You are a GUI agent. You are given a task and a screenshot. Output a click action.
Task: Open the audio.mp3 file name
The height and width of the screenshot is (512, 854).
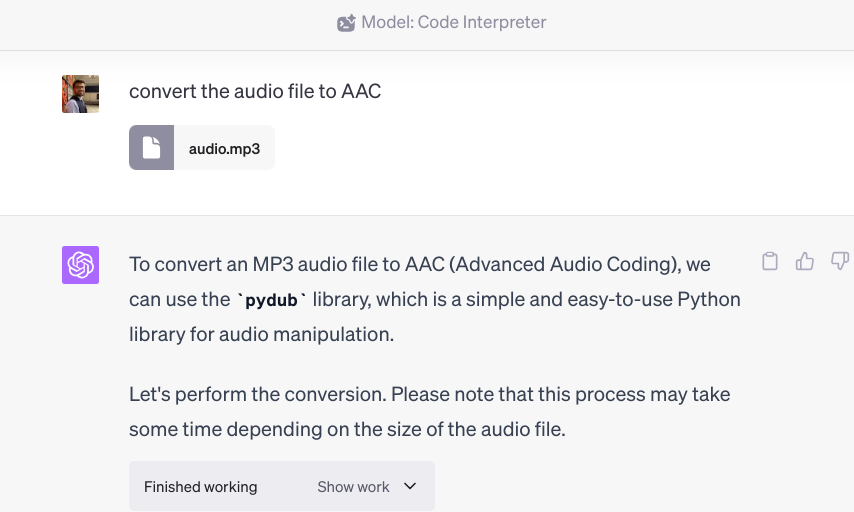tap(224, 149)
